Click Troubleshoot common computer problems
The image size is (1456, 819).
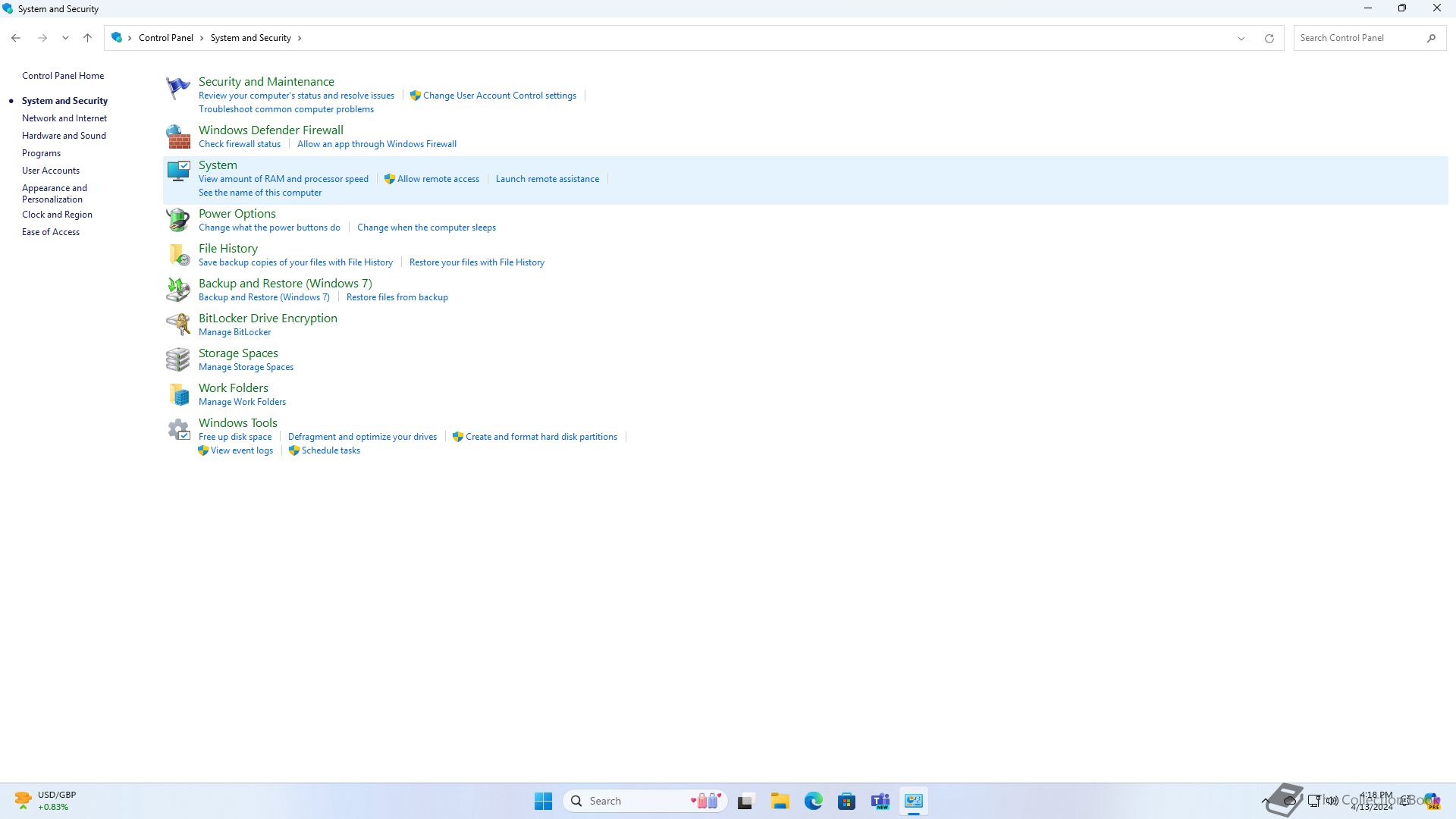click(x=286, y=109)
